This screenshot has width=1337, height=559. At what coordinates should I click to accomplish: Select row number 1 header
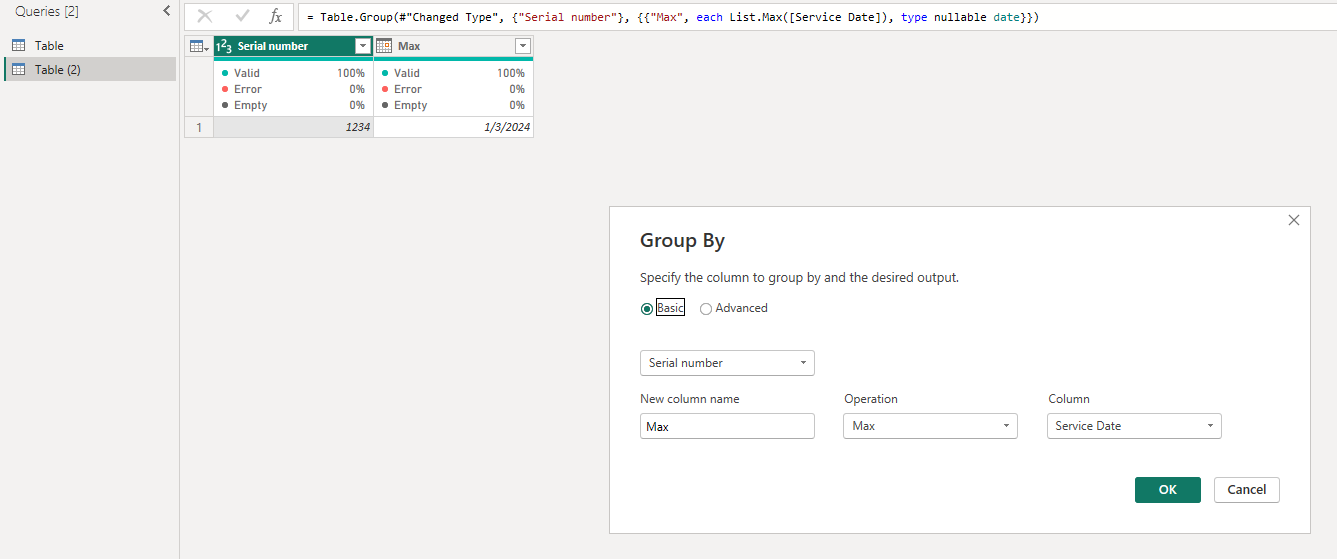(199, 127)
